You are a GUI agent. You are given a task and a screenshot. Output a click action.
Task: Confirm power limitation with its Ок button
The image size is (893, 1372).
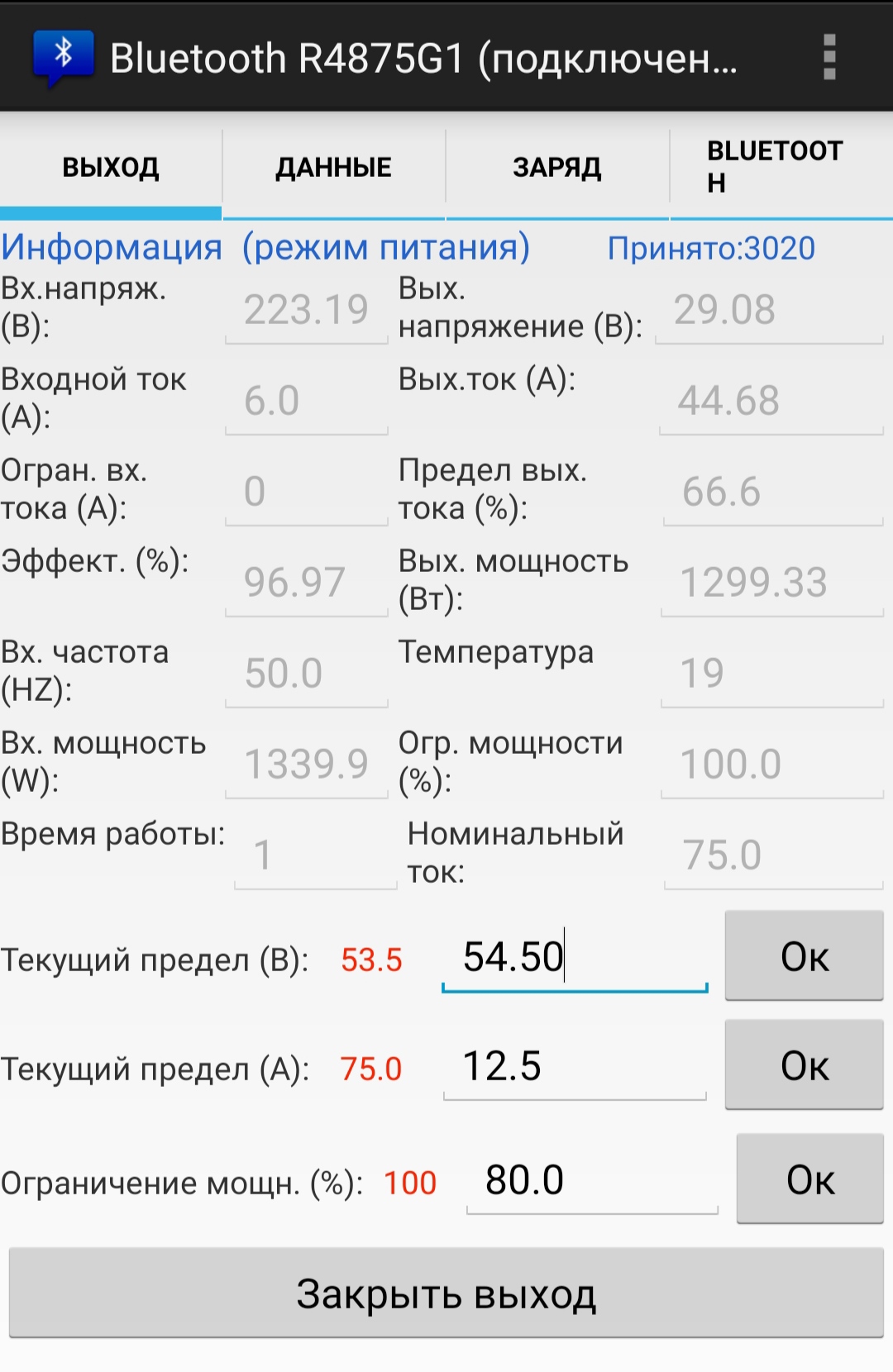(x=810, y=1179)
